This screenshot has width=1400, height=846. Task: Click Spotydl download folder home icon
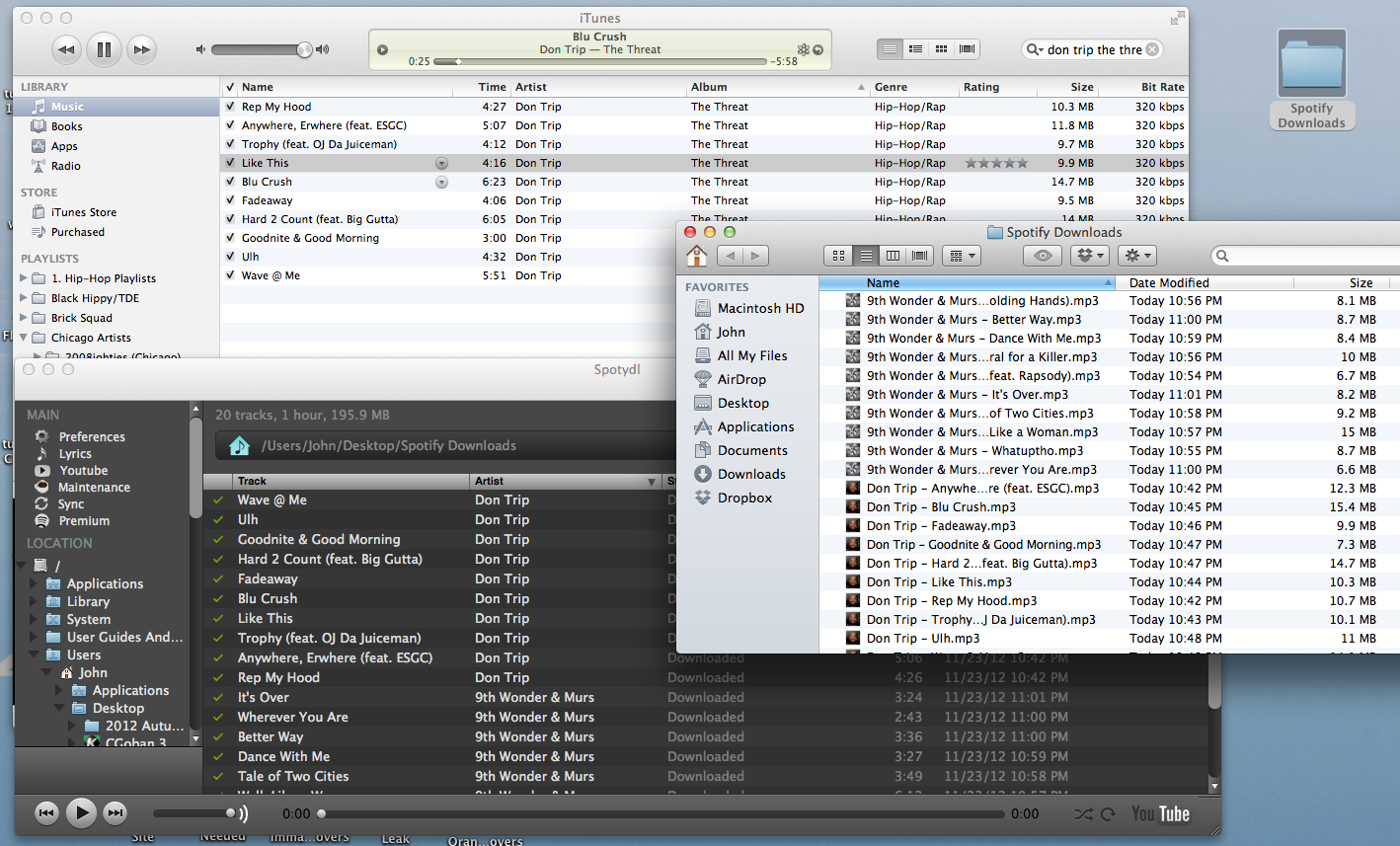coord(239,446)
